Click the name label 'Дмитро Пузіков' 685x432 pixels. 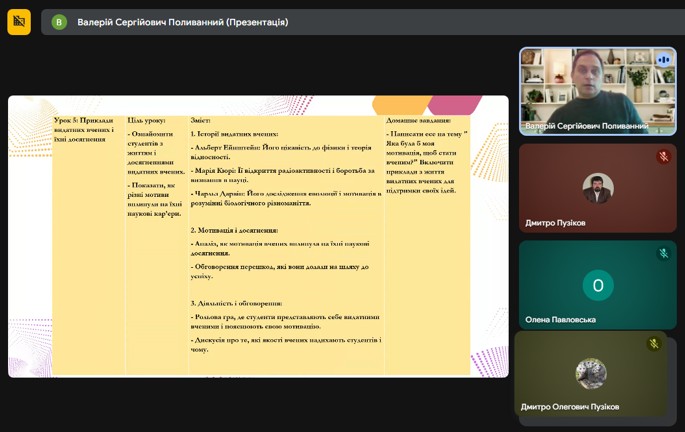(555, 223)
